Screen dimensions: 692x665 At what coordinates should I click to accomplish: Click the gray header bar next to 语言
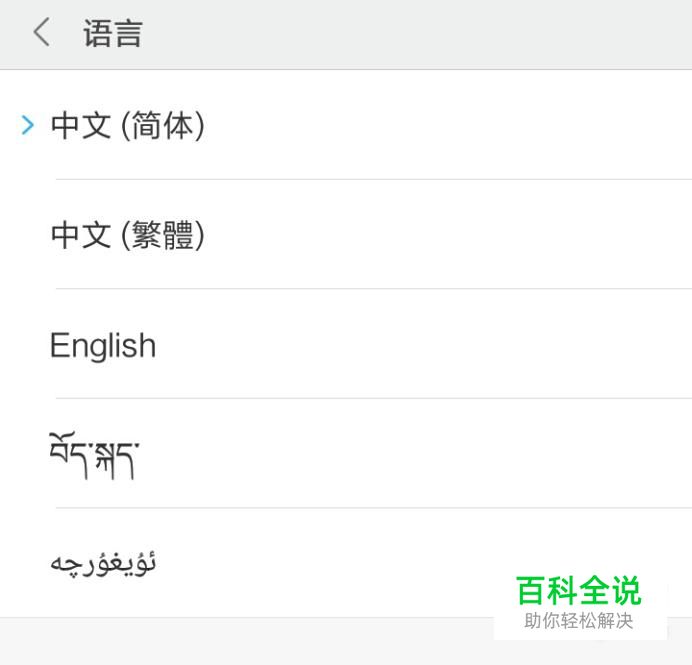point(417,34)
